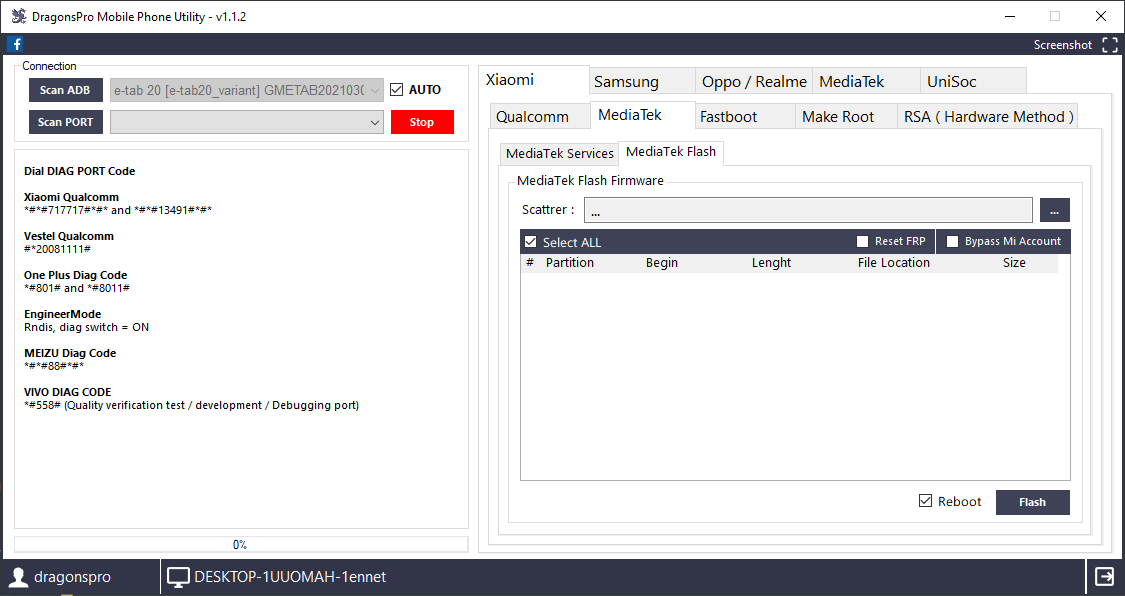The image size is (1125, 596).
Task: Enable the Reset FRP checkbox
Action: [863, 242]
